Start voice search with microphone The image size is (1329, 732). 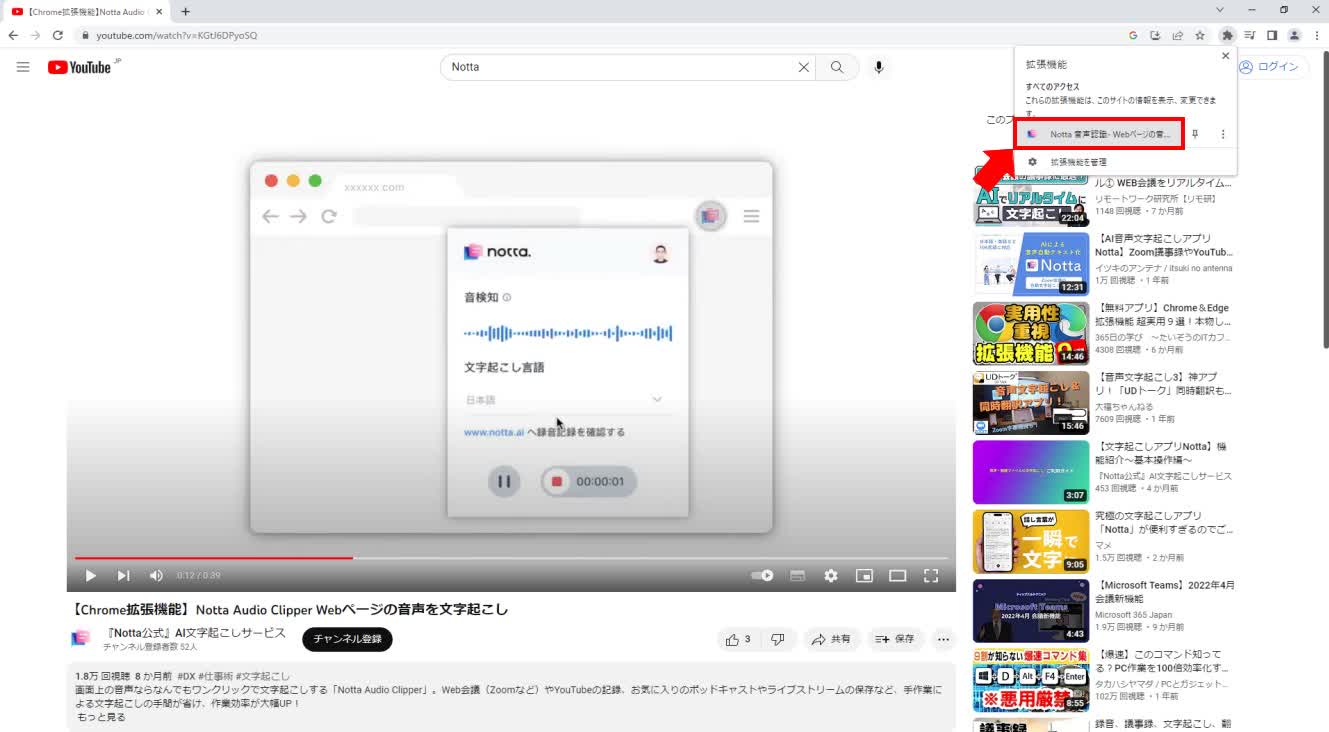click(x=879, y=67)
